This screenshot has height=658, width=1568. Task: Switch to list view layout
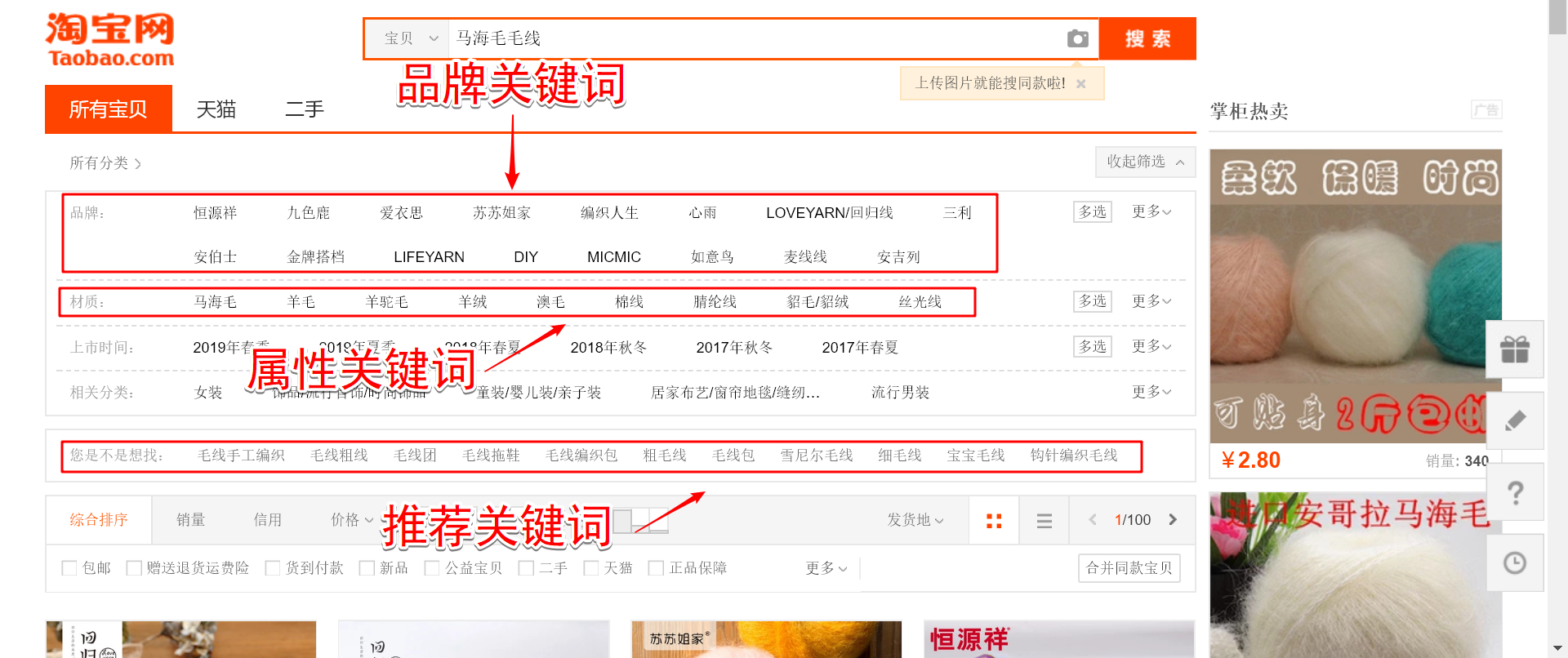coord(1044,520)
